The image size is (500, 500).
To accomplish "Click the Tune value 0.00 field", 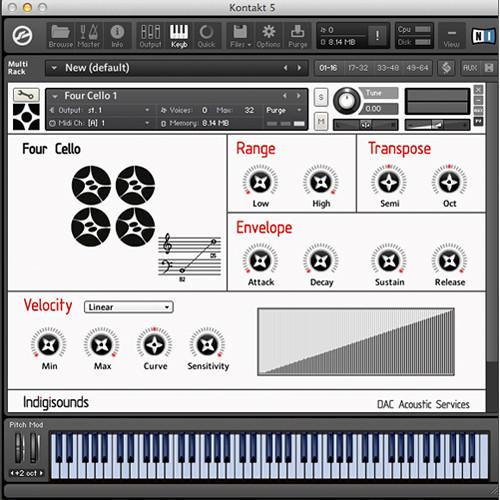I will click(x=380, y=109).
